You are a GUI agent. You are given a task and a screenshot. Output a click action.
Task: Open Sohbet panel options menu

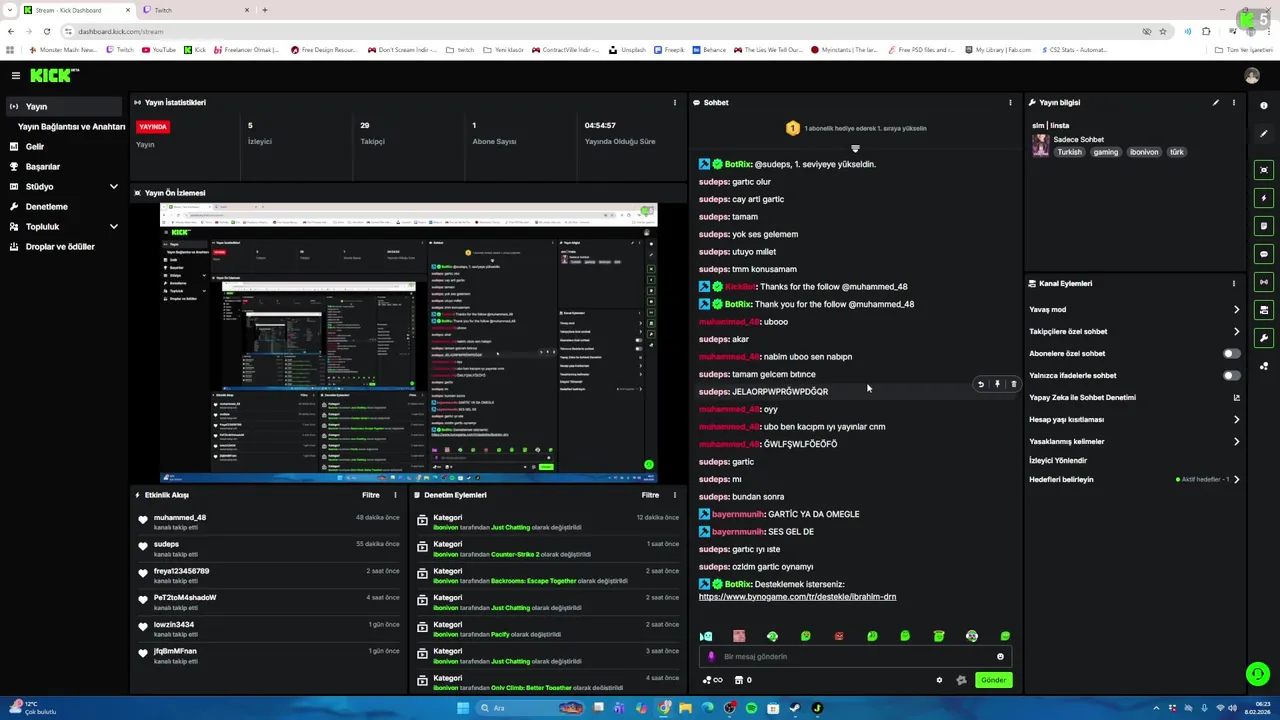(1010, 102)
